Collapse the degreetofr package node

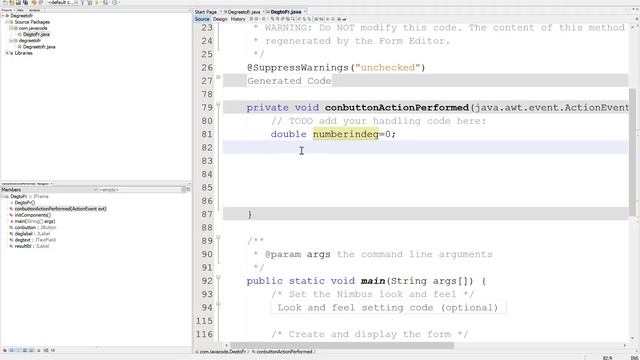click(x=11, y=40)
